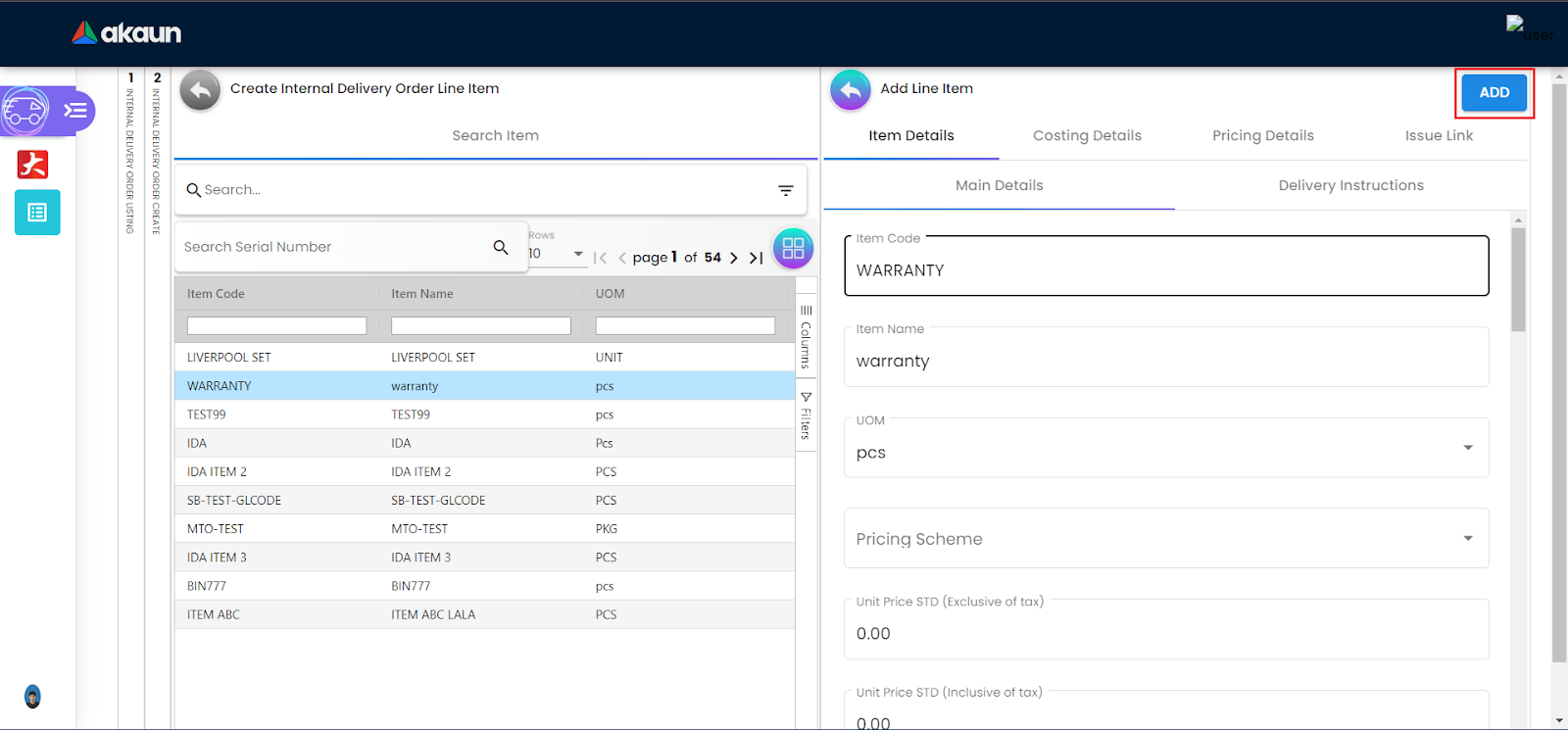
Task: Click the serial number search magnifier
Action: click(x=501, y=247)
